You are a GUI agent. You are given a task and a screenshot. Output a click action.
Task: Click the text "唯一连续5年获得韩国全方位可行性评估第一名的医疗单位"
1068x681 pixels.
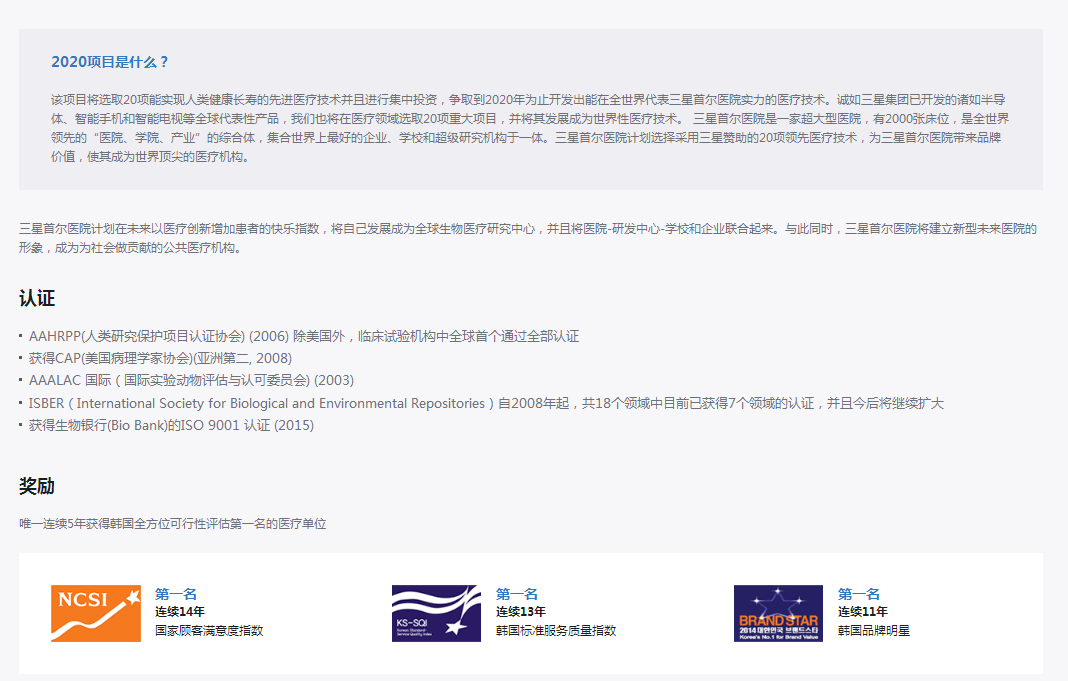pyautogui.click(x=173, y=524)
